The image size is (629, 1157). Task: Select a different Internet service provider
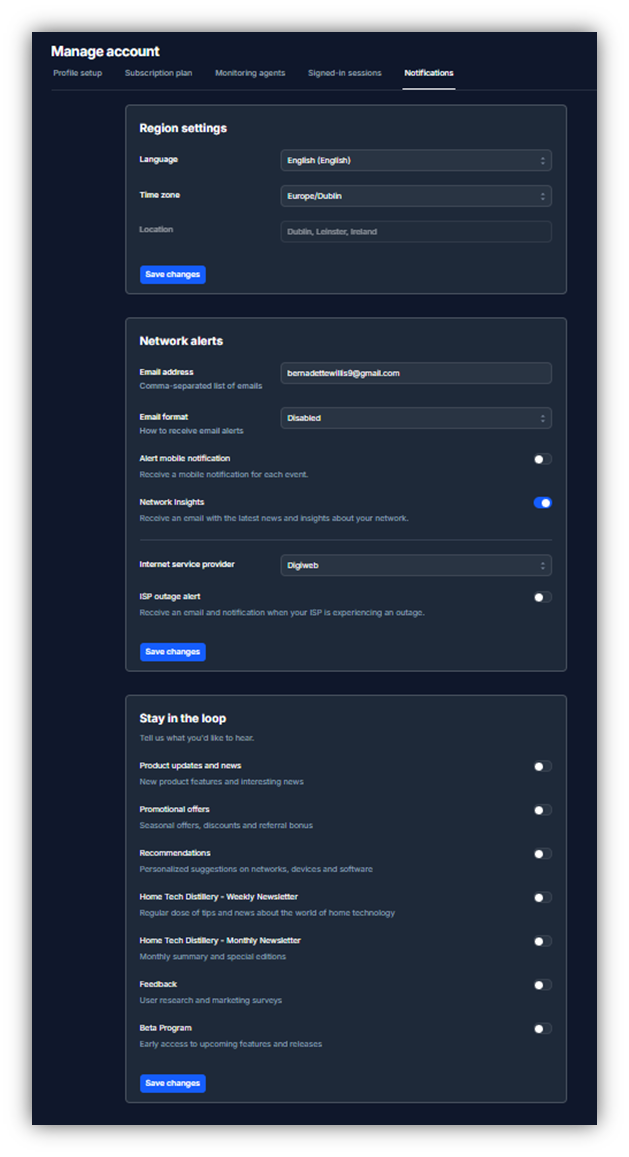(x=415, y=564)
